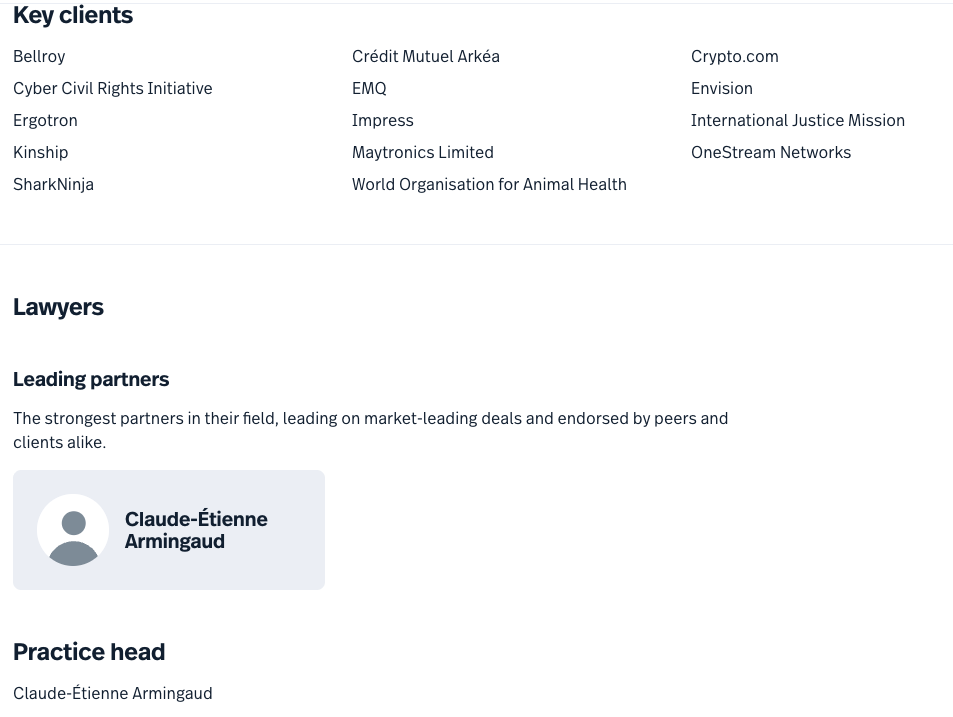The height and width of the screenshot is (717, 953).
Task: Click the Leading partners subheading
Action: pyautogui.click(x=91, y=379)
